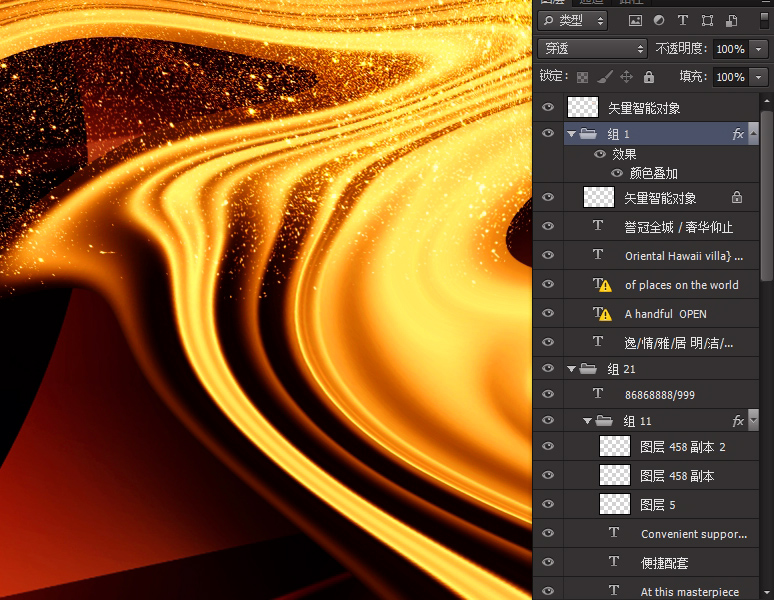Click layers panel vertical scrollbar
The image size is (774, 600).
point(766,195)
